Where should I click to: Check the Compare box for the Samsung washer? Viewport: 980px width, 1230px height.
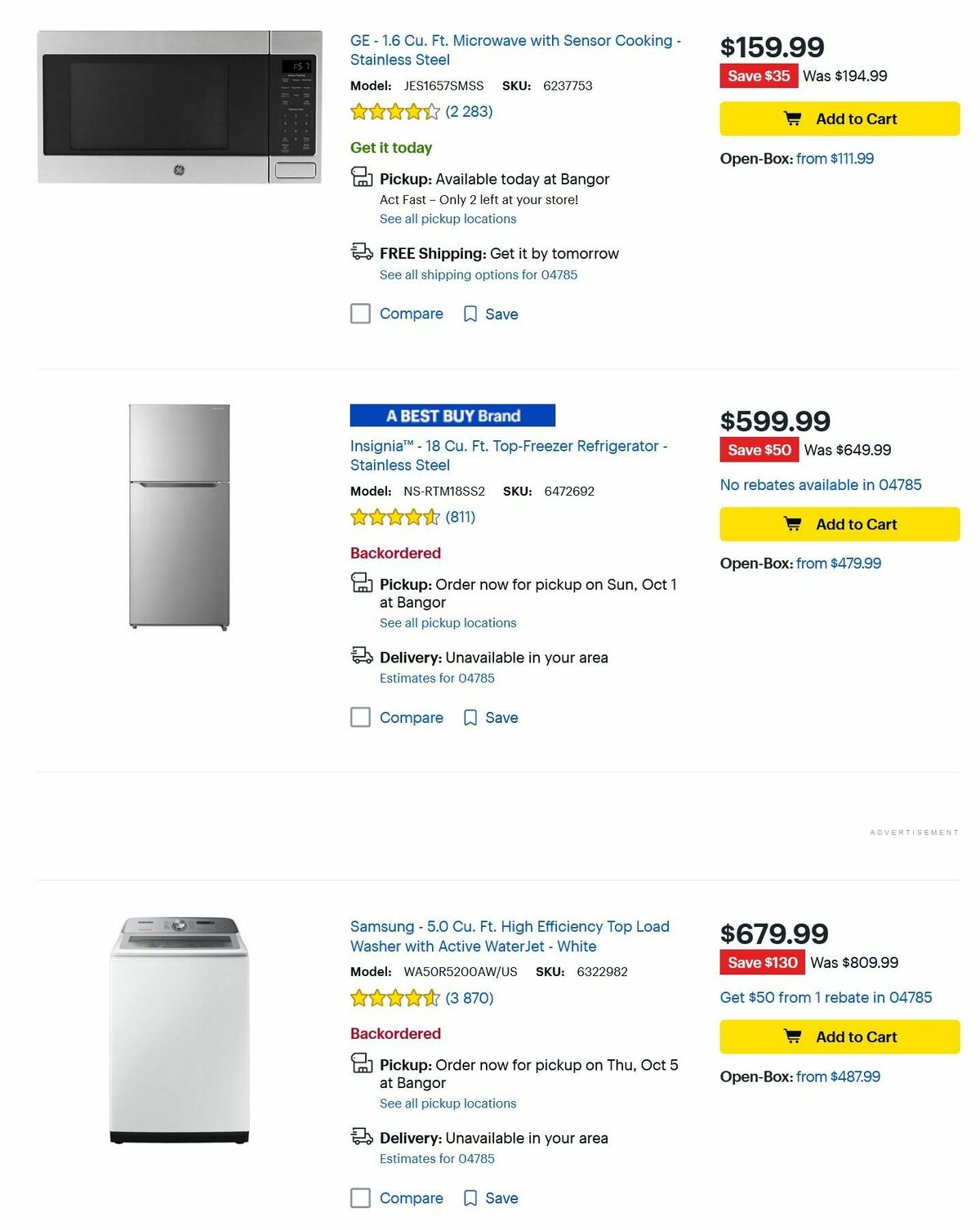click(360, 1198)
